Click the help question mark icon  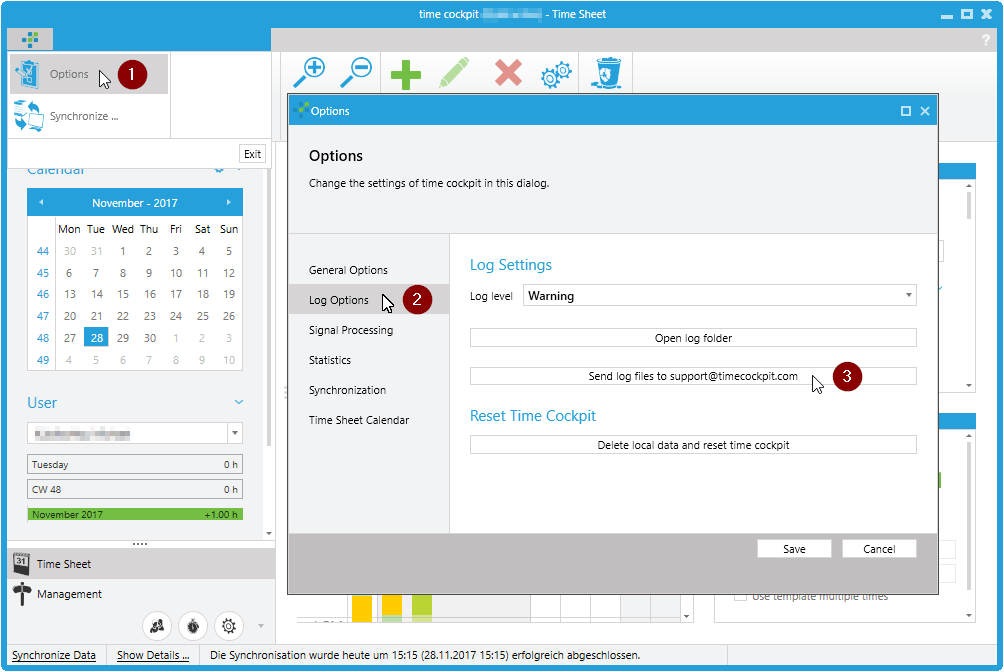click(985, 40)
